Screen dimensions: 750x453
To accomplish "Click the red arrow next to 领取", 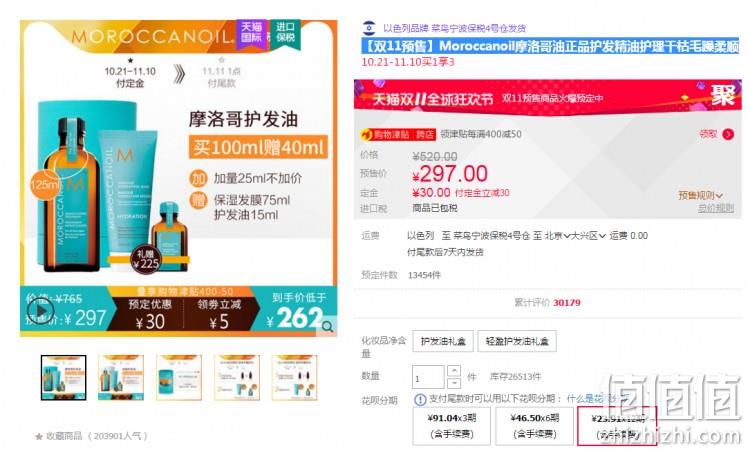I will tap(728, 134).
